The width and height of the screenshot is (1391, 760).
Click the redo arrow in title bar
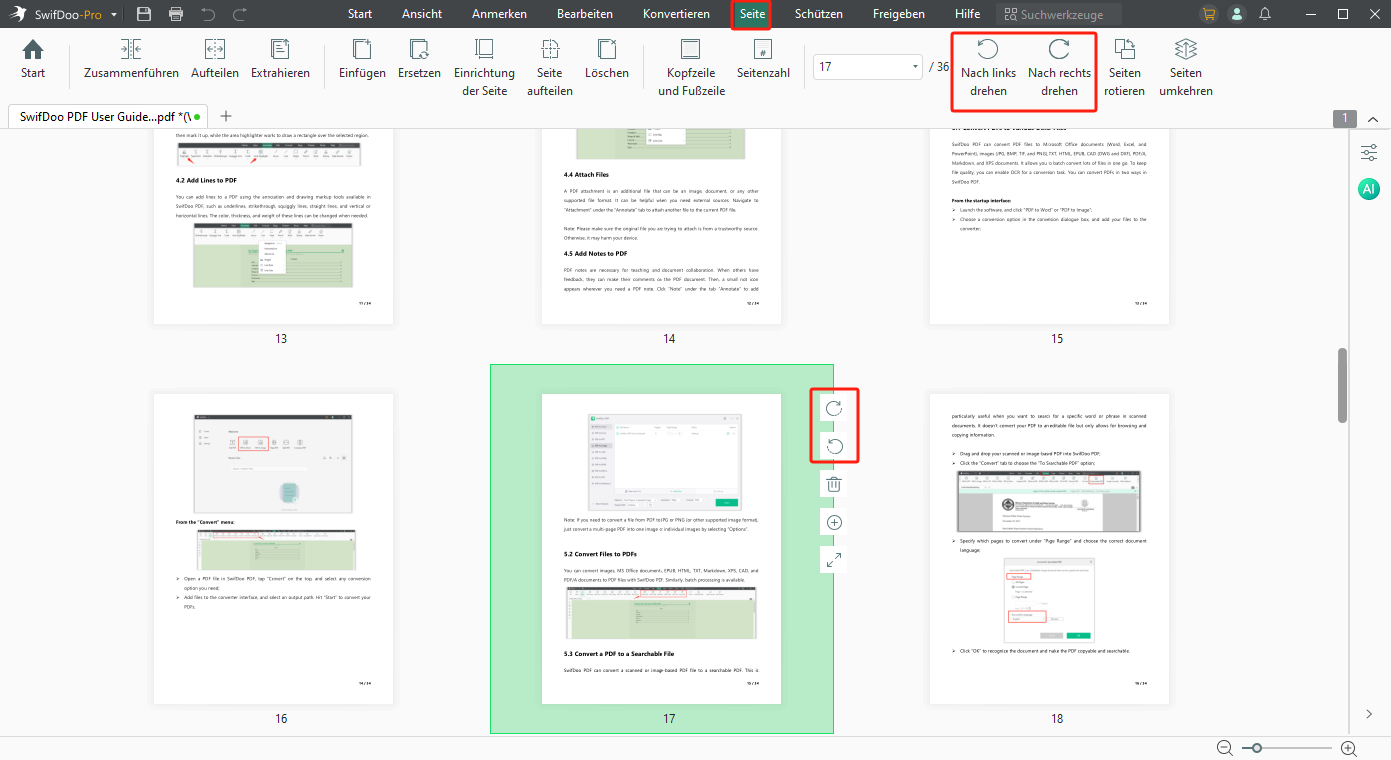(x=240, y=14)
